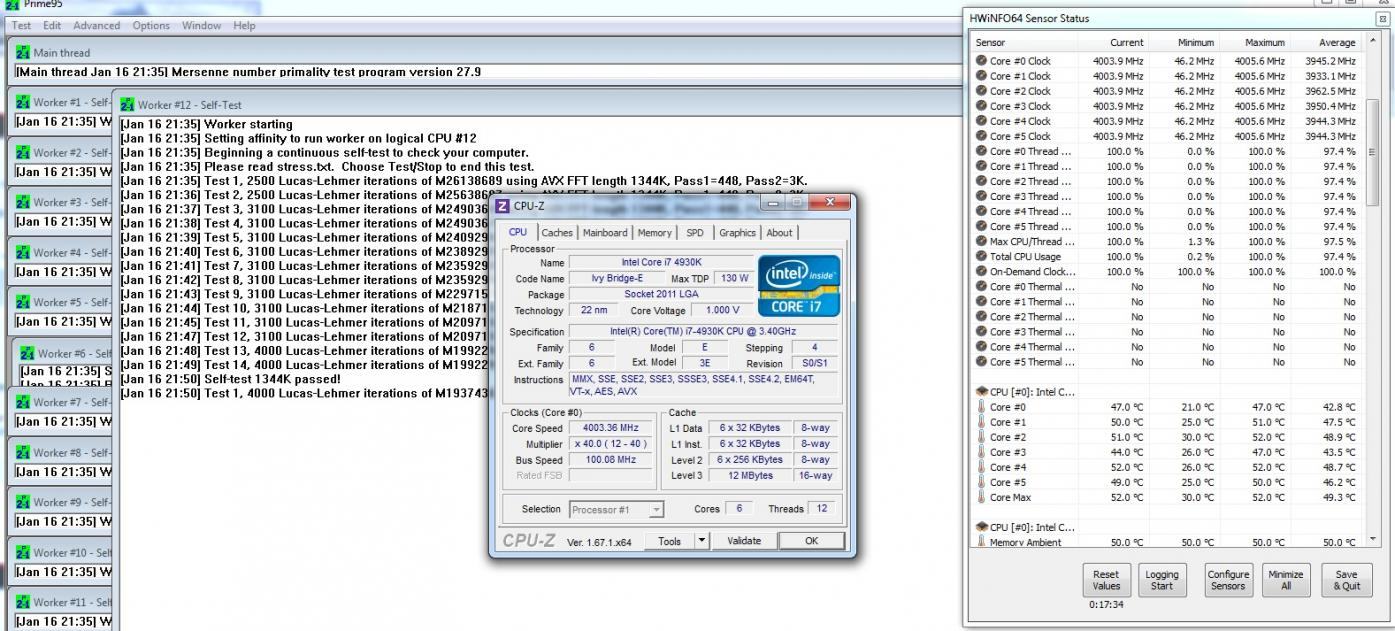Screen dimensions: 1395x631
Task: Open the Processor #1 selection dropdown
Action: click(616, 509)
